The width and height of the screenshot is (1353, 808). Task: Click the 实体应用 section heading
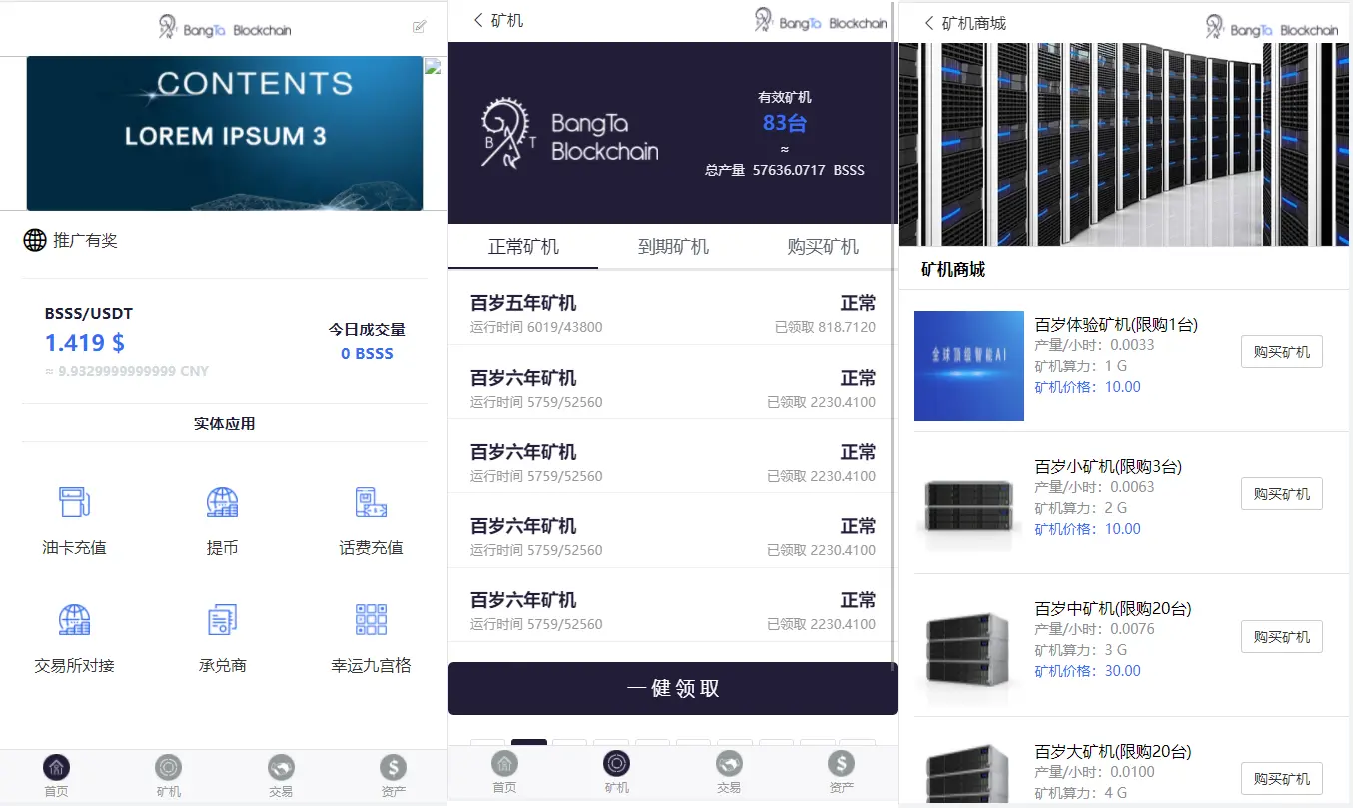(225, 423)
